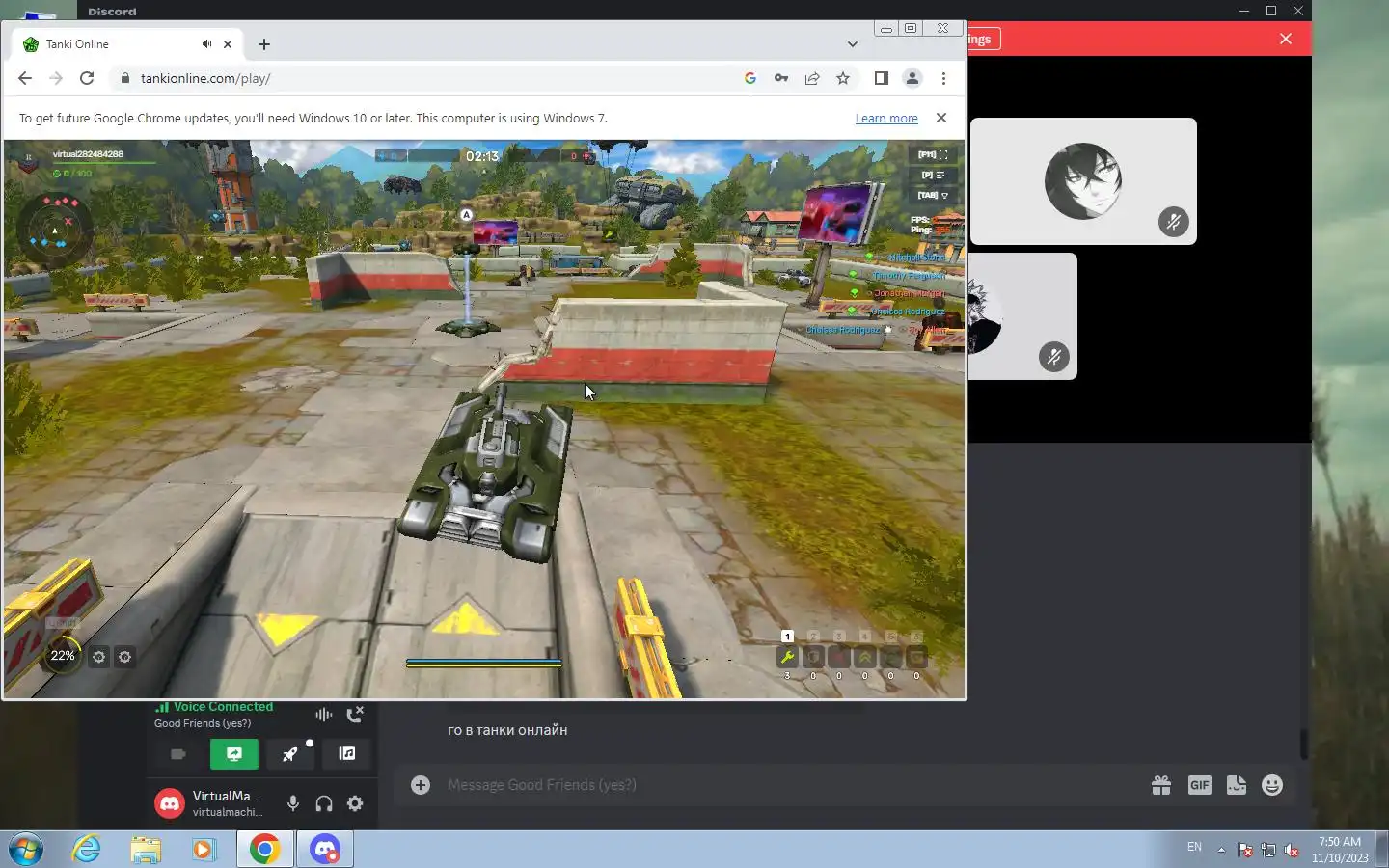Open Google icon in address bar
The image size is (1389, 868).
click(x=750, y=78)
